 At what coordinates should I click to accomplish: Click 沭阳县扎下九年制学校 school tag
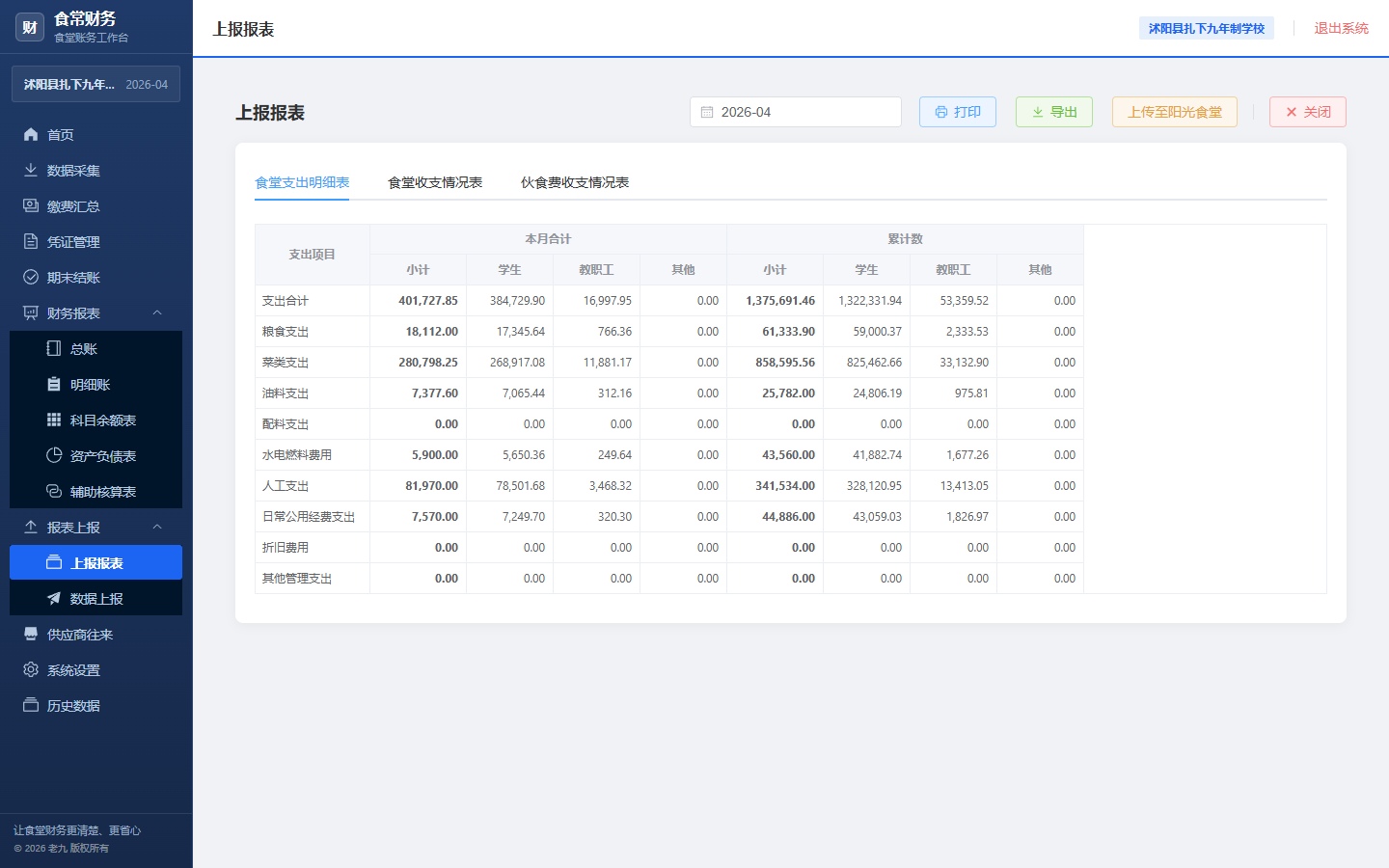point(1207,28)
